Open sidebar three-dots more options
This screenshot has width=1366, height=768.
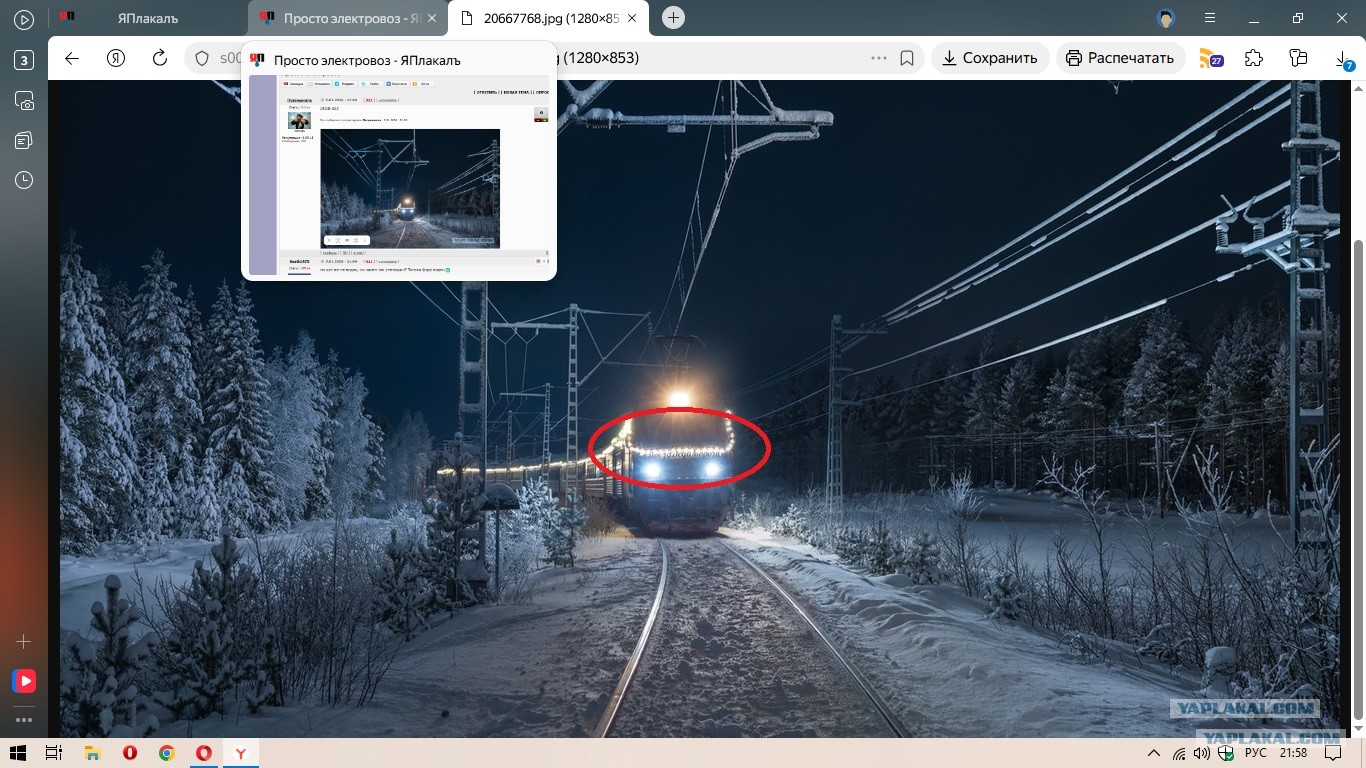(24, 719)
